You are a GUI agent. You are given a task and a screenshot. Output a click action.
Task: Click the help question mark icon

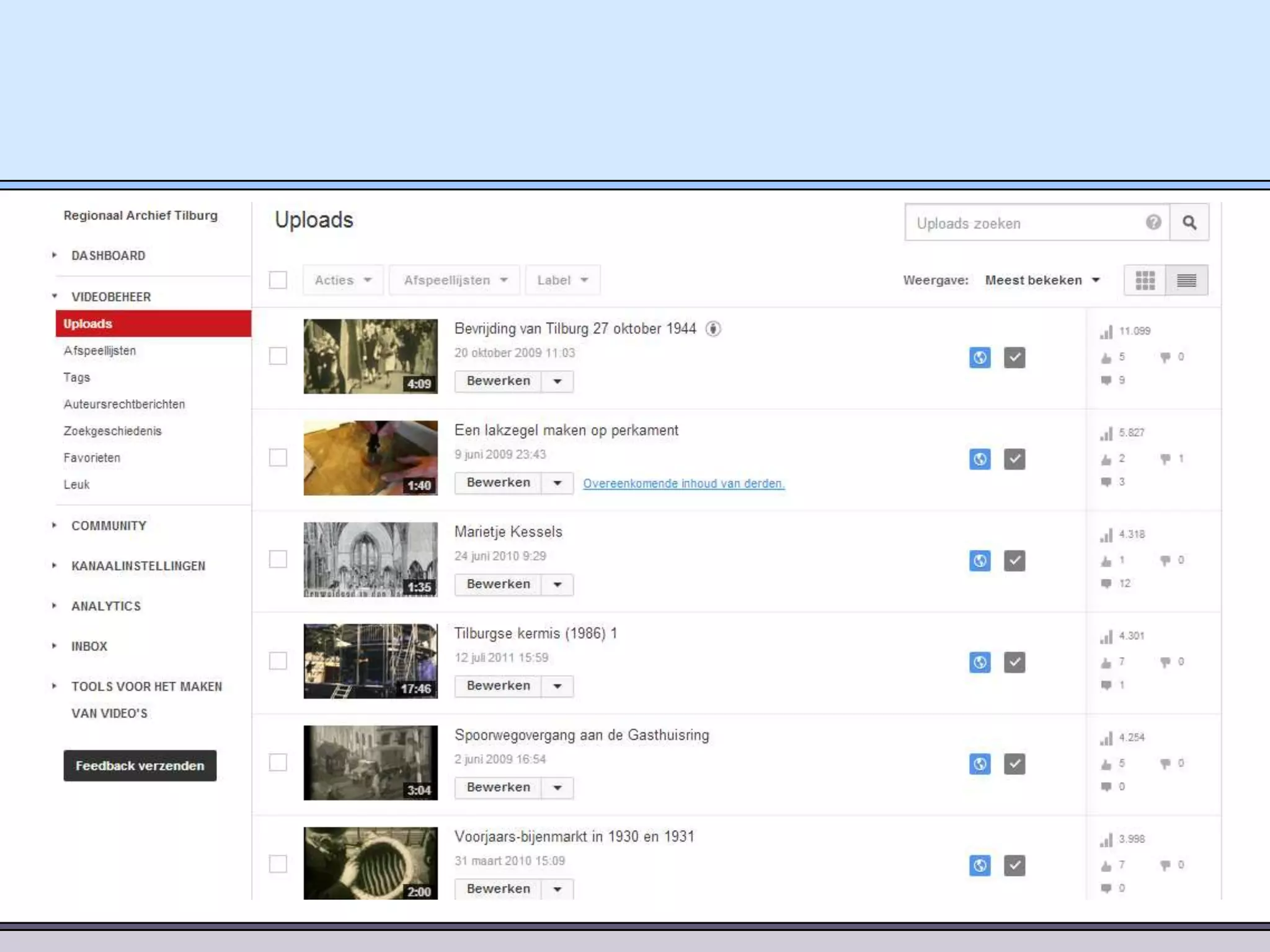coord(1153,223)
